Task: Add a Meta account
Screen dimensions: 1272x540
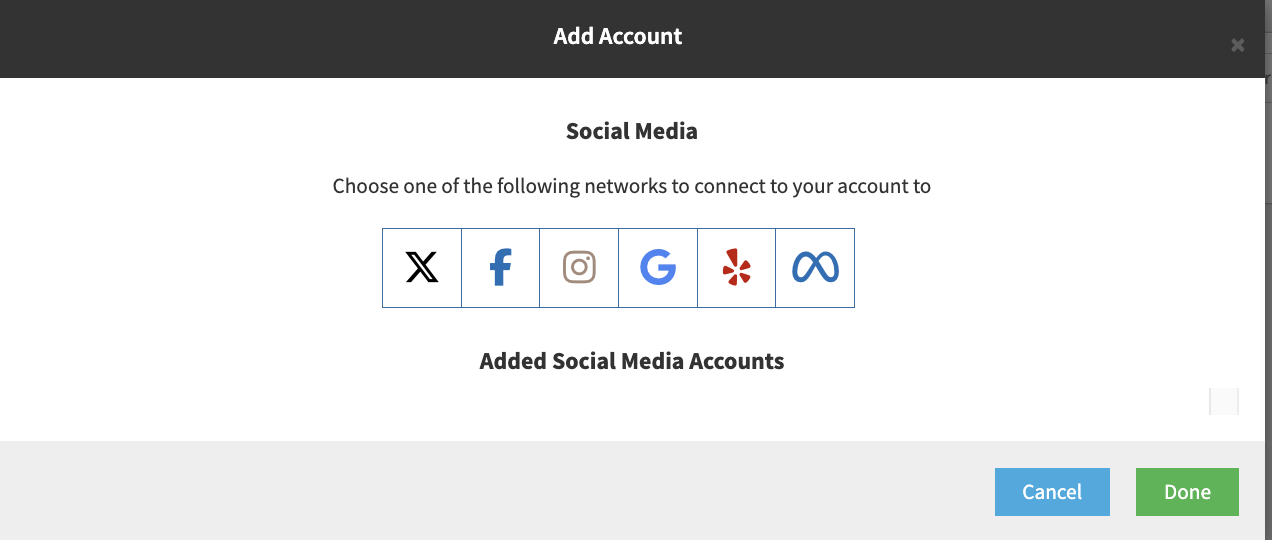Action: click(815, 268)
